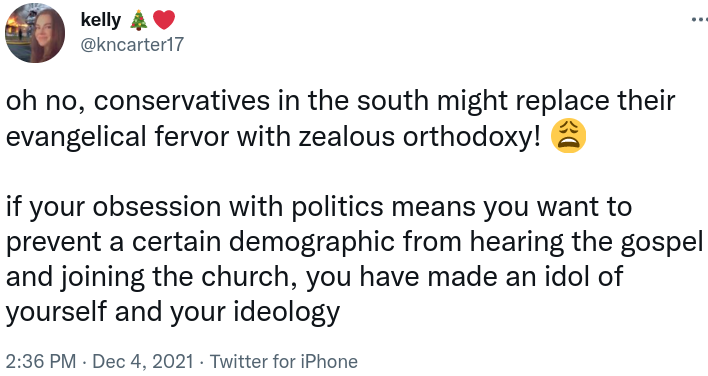Viewport: 708px width, 376px height.
Task: Click the word 'gospel' in the tweet
Action: [662, 242]
